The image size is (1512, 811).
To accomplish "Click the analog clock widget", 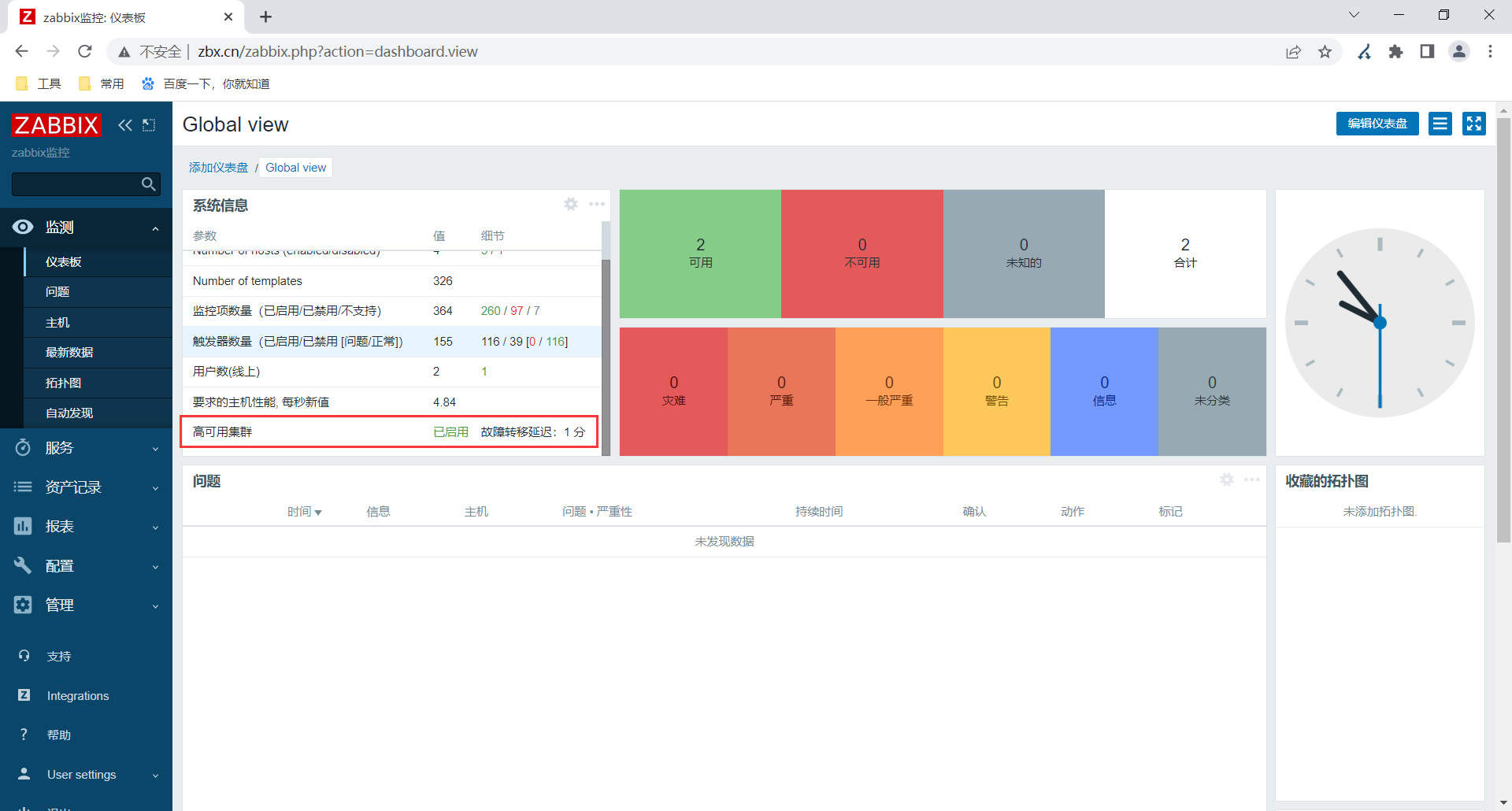I will [x=1380, y=323].
